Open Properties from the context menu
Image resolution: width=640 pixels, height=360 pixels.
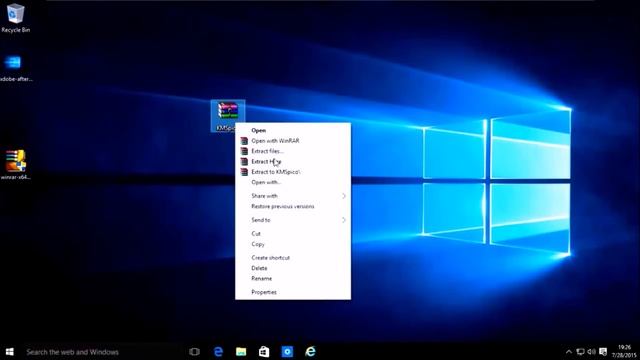coord(264,292)
